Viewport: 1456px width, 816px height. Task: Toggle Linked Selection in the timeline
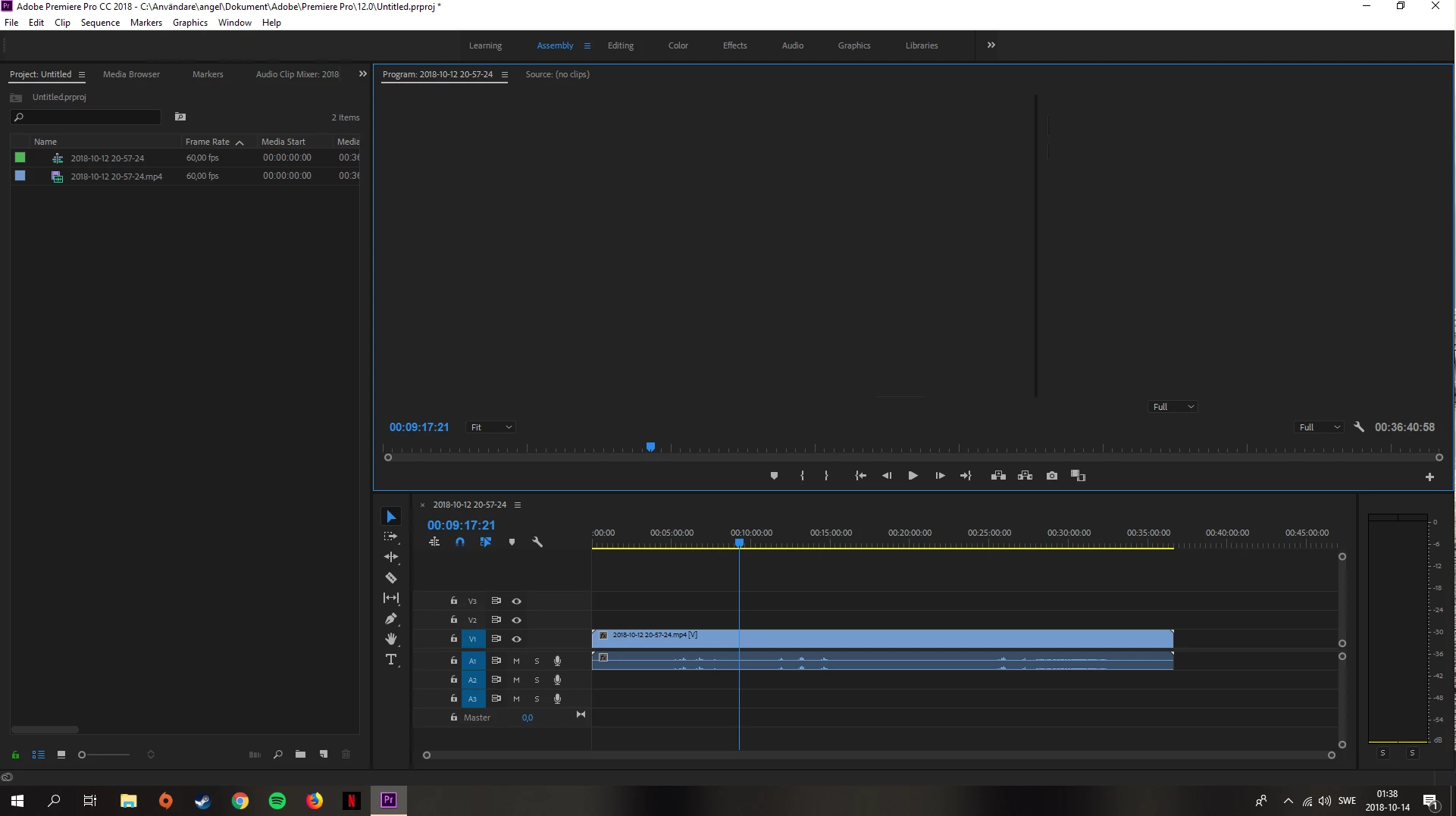[486, 542]
